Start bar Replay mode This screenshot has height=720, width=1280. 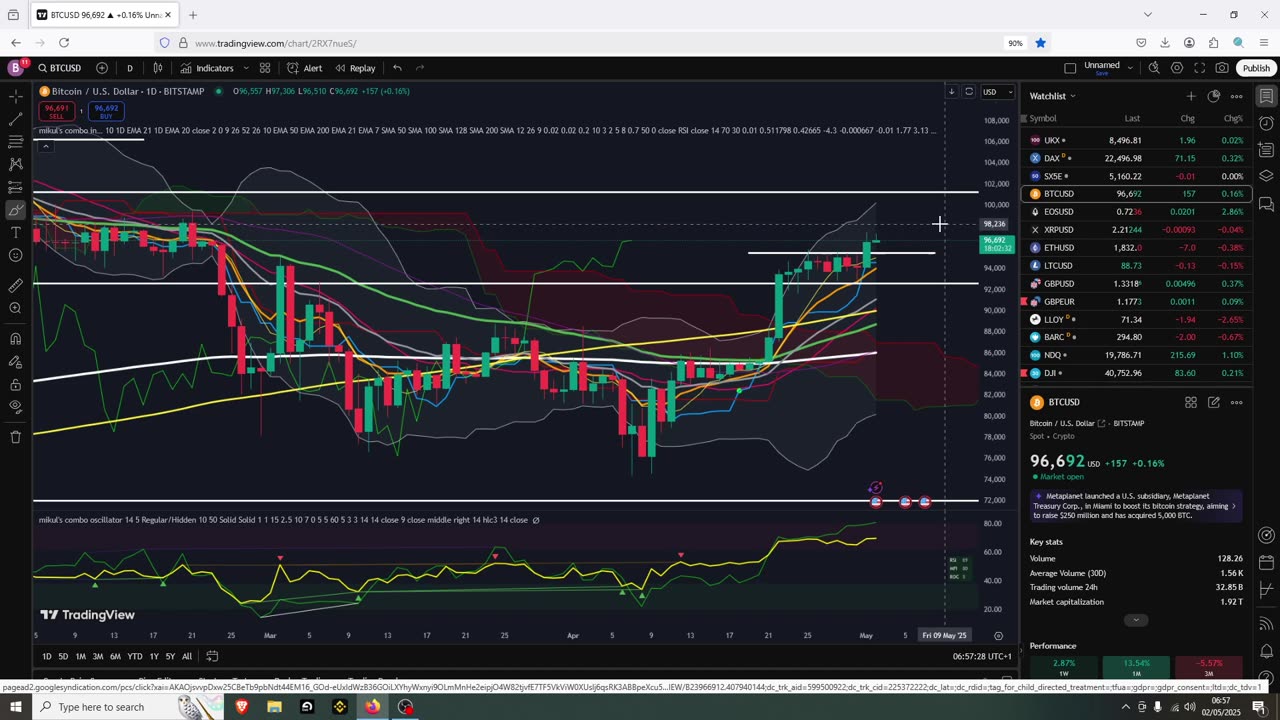coord(355,68)
